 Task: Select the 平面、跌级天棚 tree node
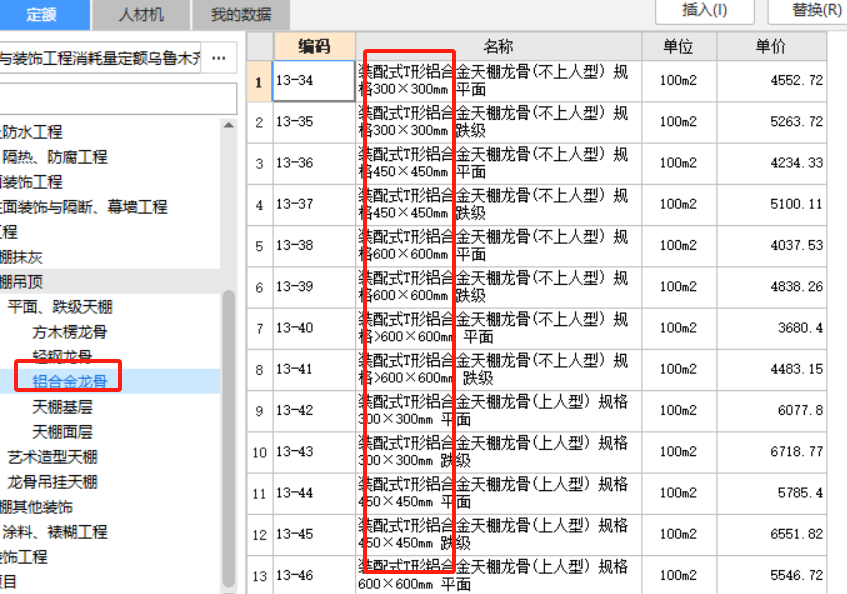coord(60,307)
